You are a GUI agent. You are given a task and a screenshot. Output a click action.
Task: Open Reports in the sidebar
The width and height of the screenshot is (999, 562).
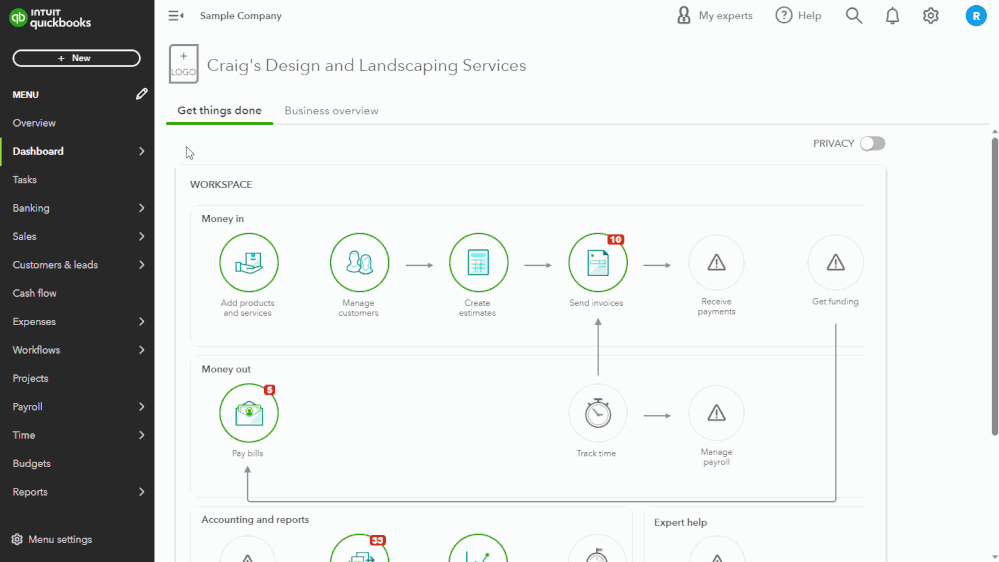tap(30, 492)
